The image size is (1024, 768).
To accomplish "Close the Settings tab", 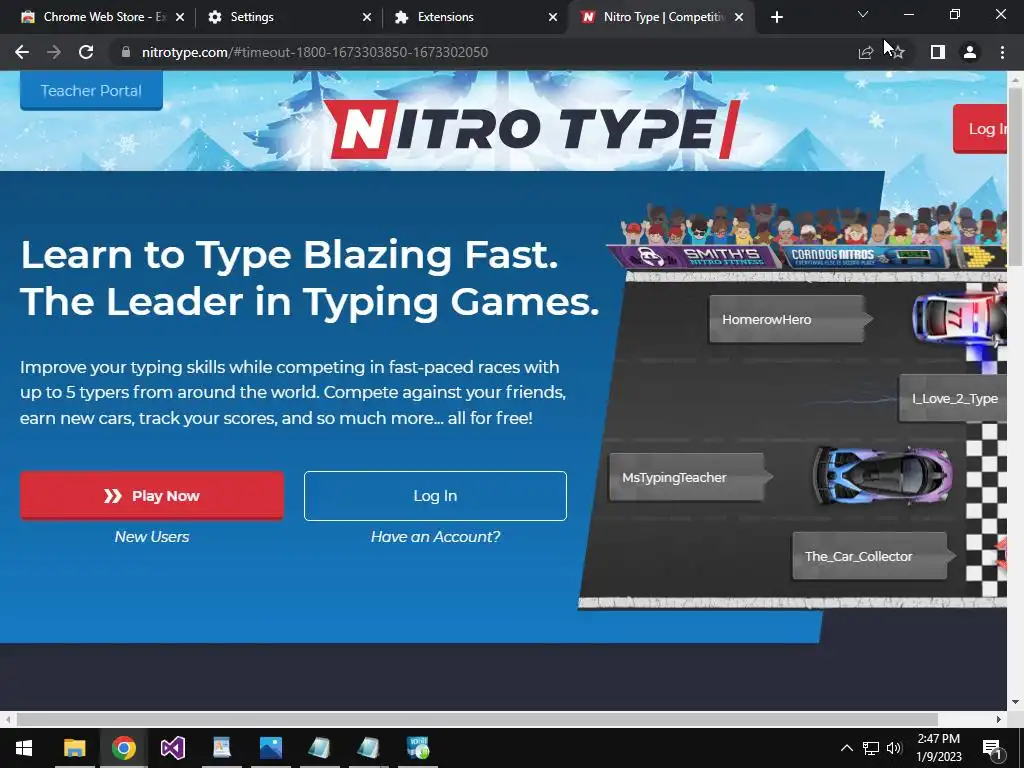I will [x=366, y=17].
